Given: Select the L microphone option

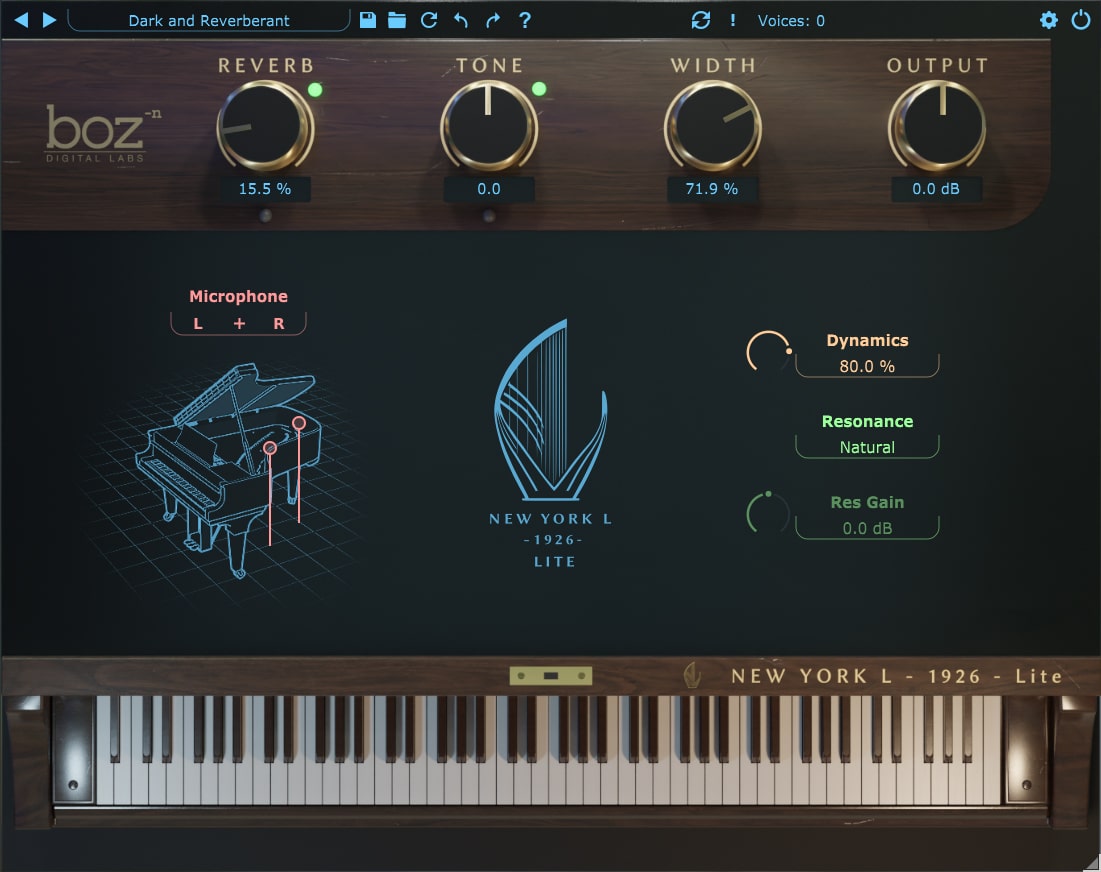Looking at the screenshot, I should tap(197, 322).
